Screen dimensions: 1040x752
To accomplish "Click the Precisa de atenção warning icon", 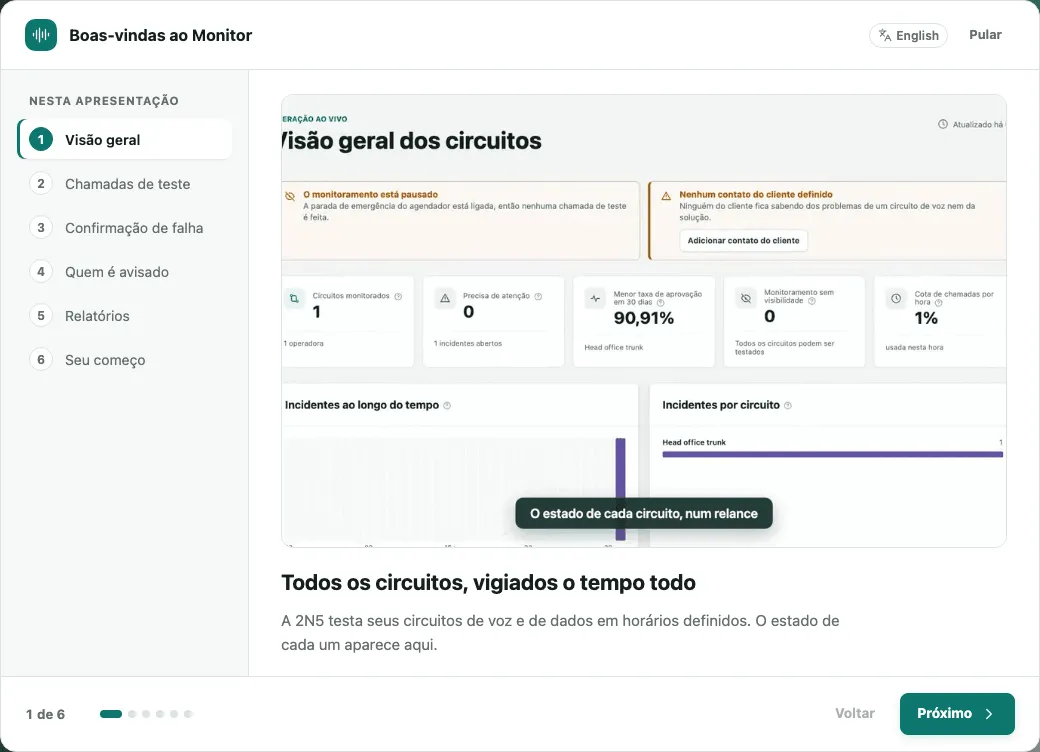I will click(x=445, y=298).
